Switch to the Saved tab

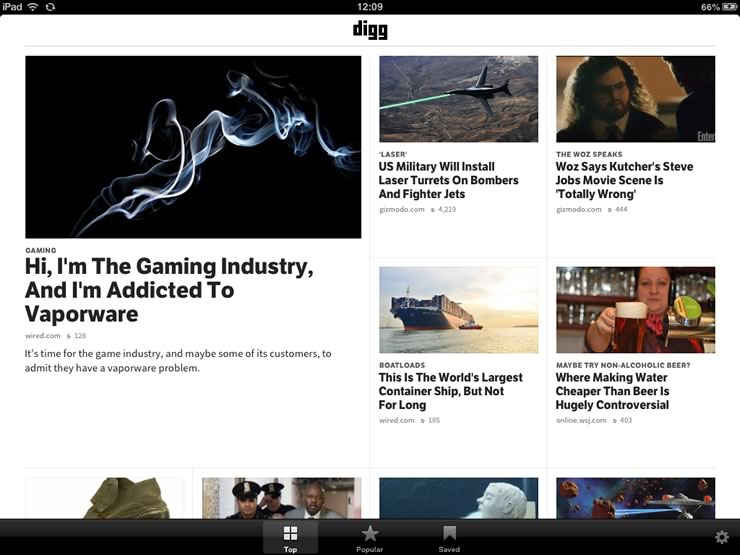pos(449,538)
